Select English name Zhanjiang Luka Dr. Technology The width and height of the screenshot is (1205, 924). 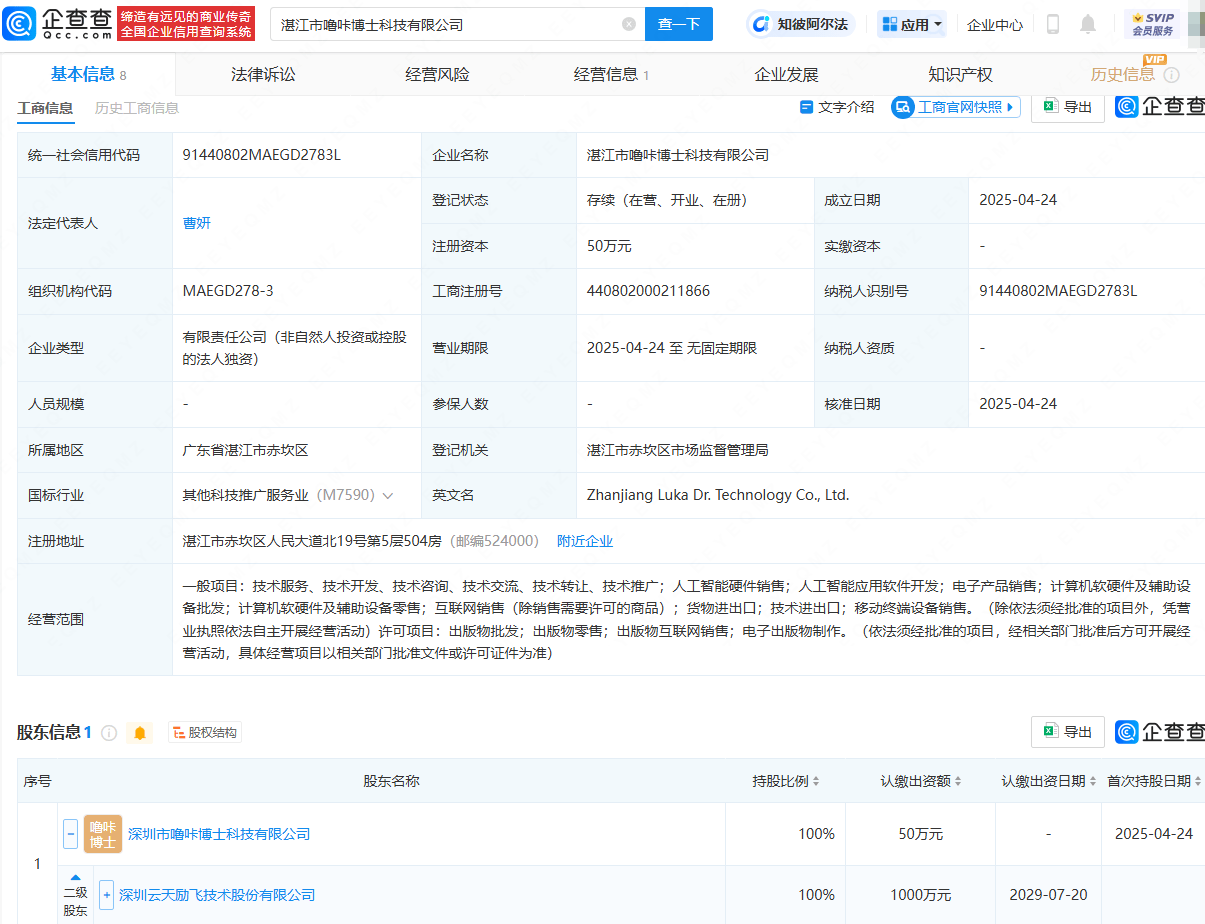point(718,495)
